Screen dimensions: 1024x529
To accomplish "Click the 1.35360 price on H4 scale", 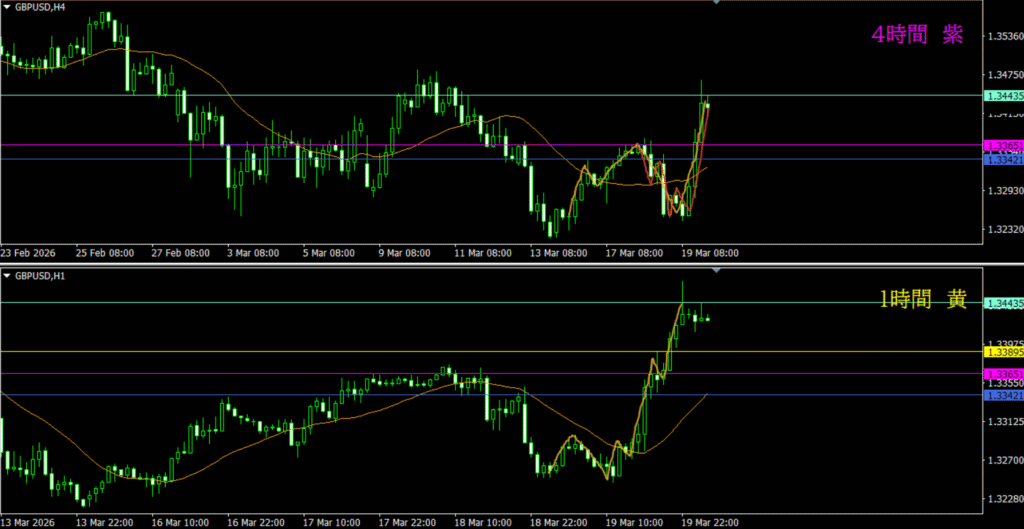I will [1003, 37].
